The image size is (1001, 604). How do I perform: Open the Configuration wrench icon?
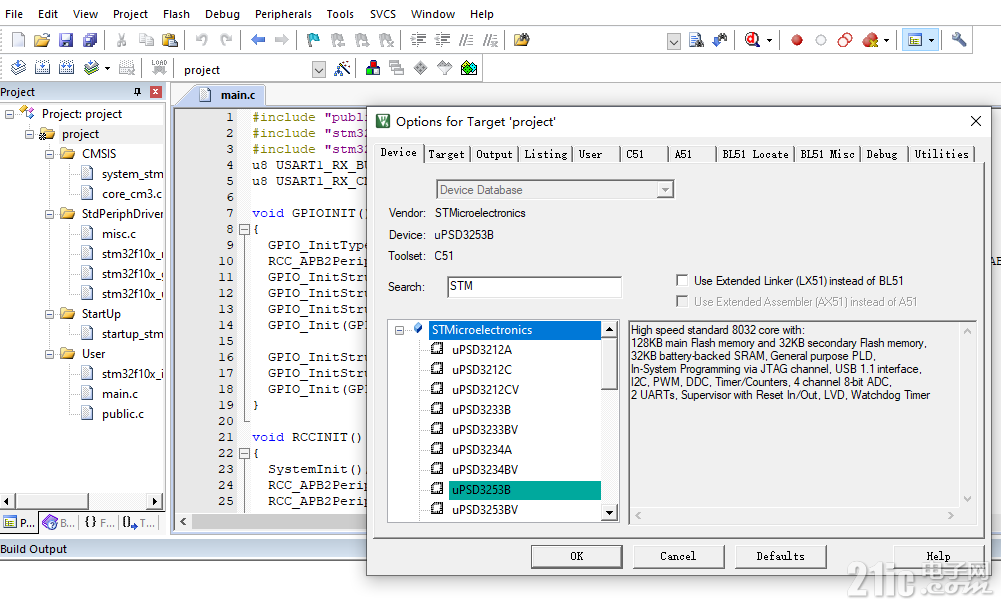(x=959, y=40)
